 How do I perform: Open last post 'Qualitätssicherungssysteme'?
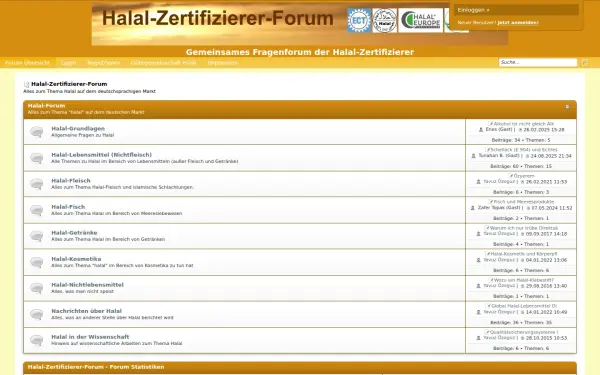click(x=523, y=332)
